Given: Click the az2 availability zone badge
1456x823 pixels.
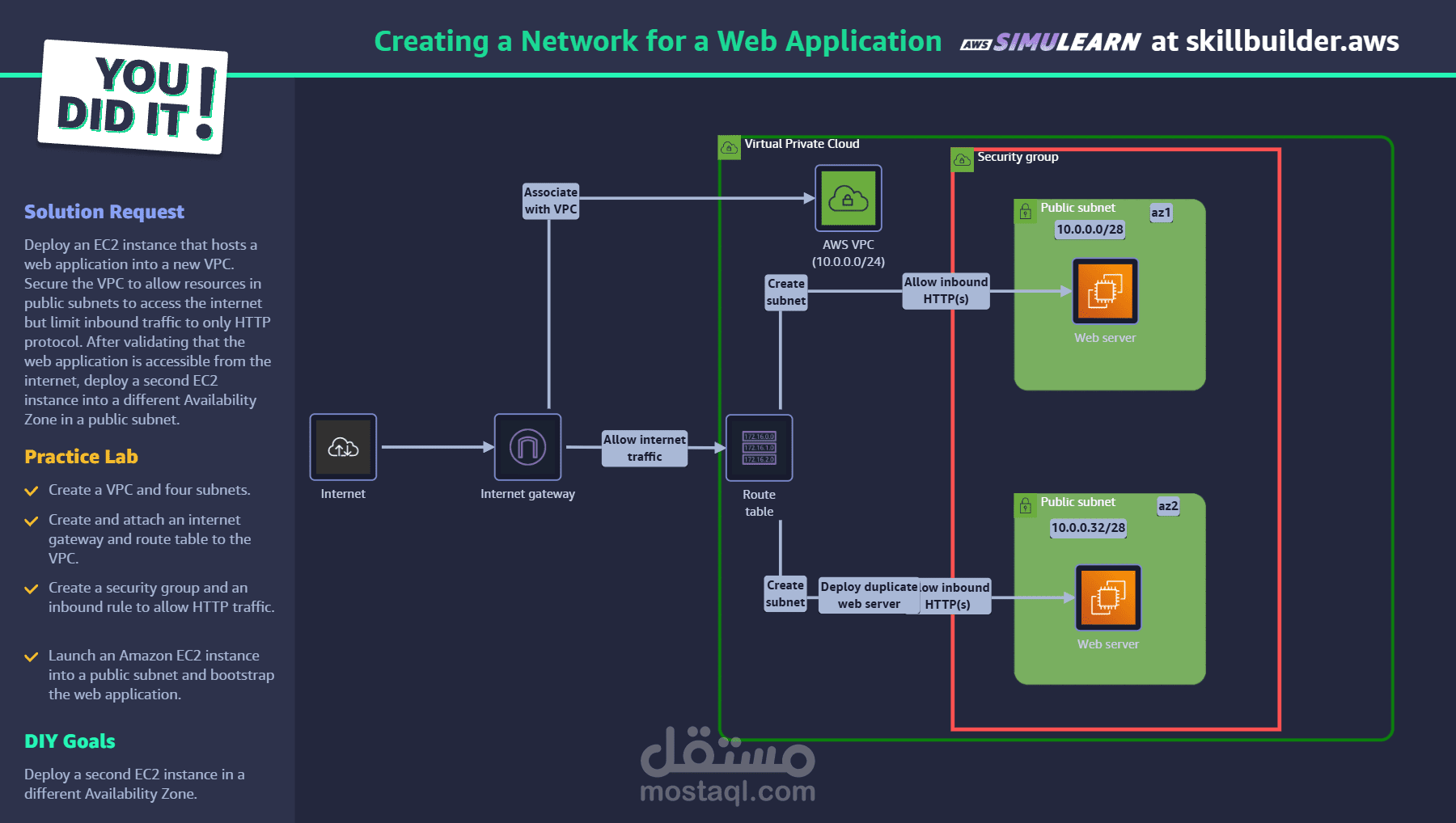Looking at the screenshot, I should (1167, 506).
